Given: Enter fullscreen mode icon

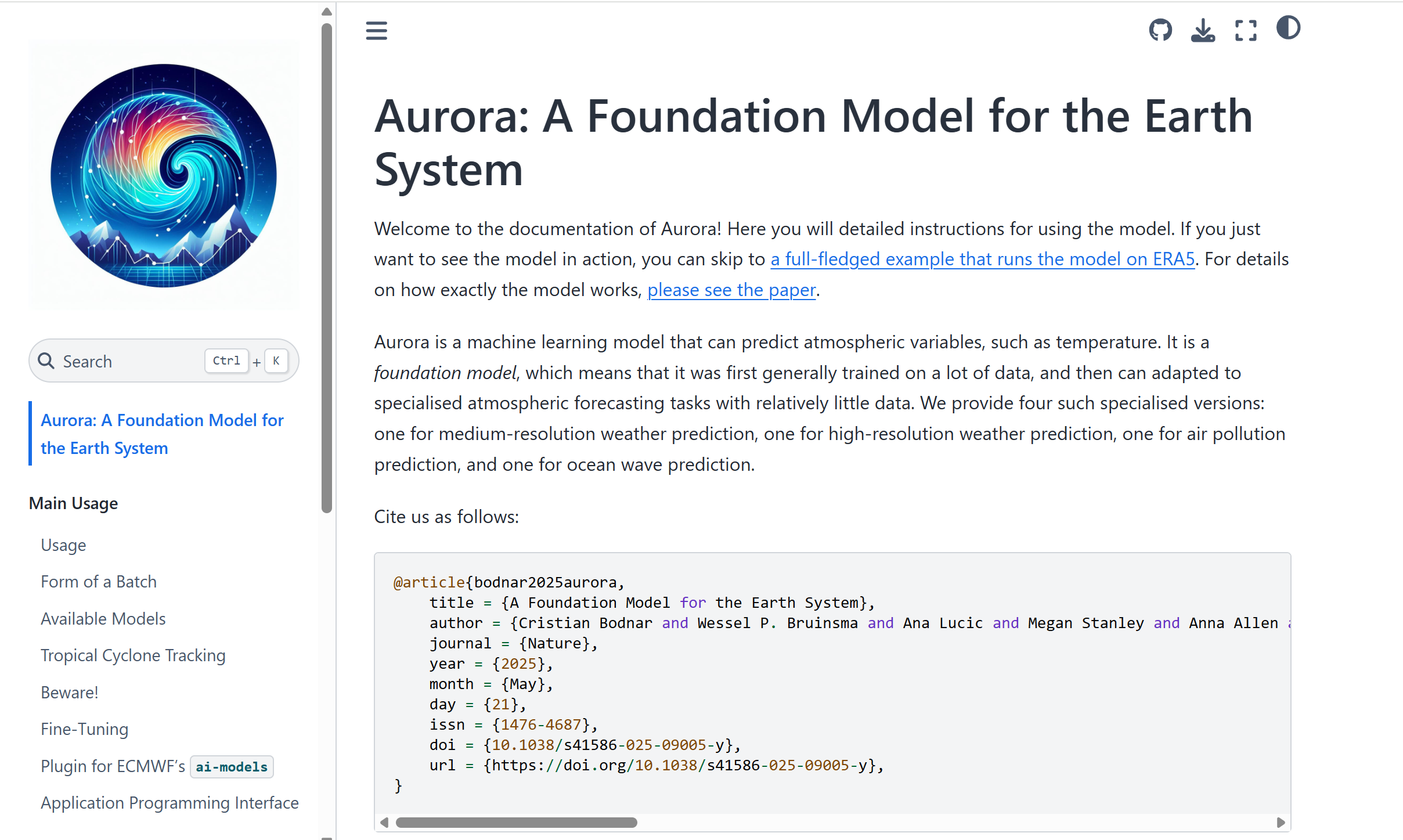Looking at the screenshot, I should click(x=1245, y=30).
